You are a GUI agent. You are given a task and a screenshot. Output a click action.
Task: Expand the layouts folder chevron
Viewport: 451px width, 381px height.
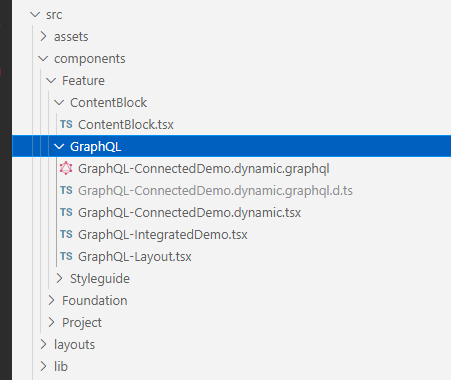(43, 344)
